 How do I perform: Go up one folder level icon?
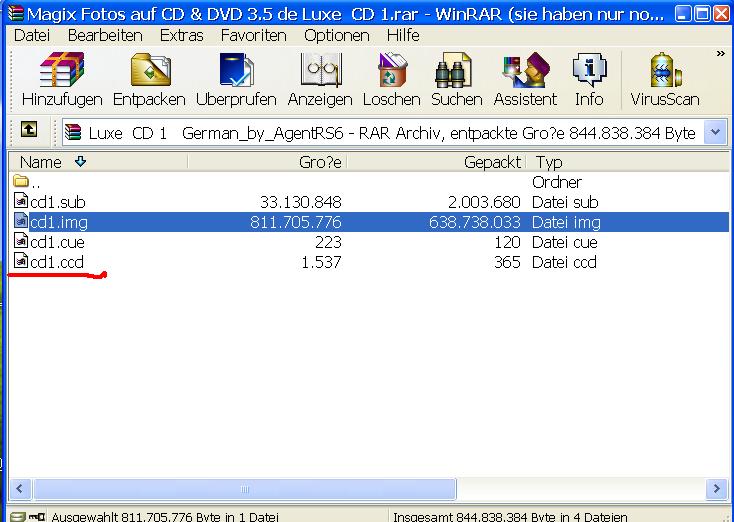29,129
